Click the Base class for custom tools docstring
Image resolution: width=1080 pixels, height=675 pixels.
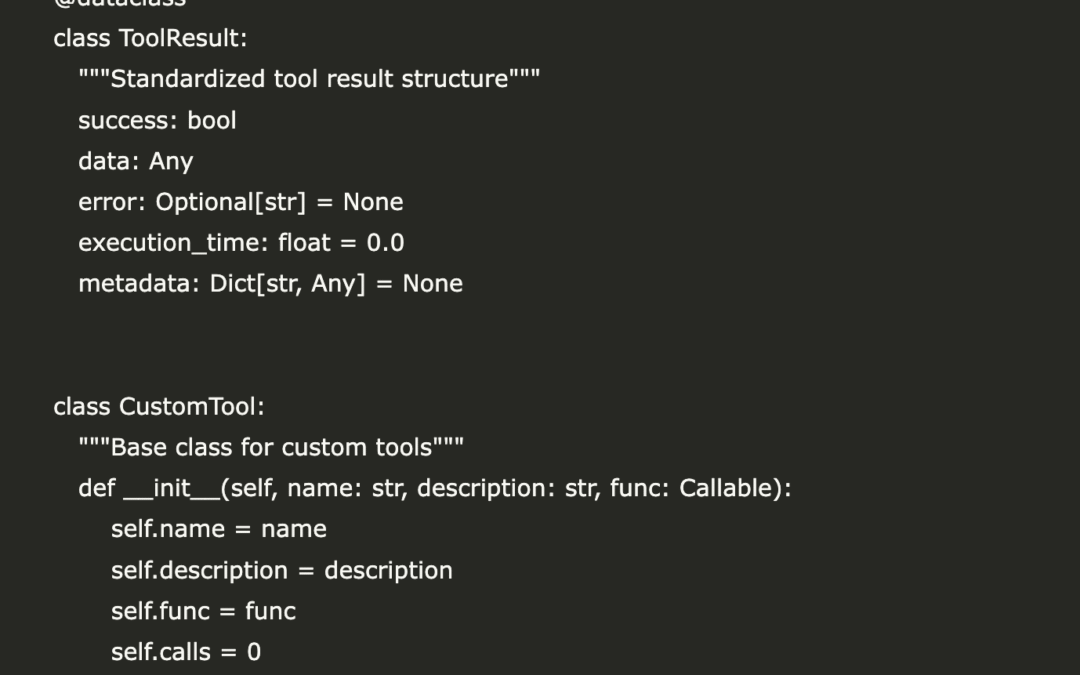click(x=271, y=447)
